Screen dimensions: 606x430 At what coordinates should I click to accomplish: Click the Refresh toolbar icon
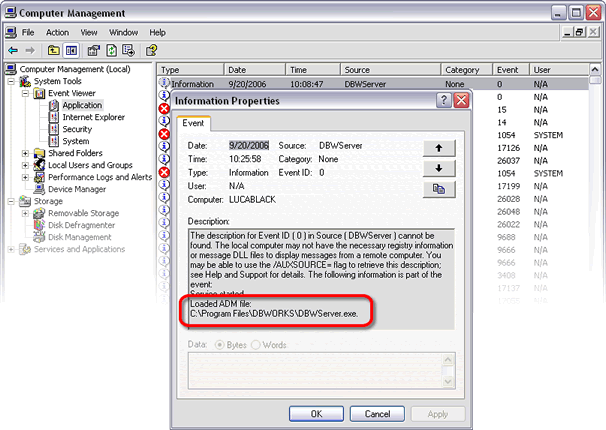(111, 50)
